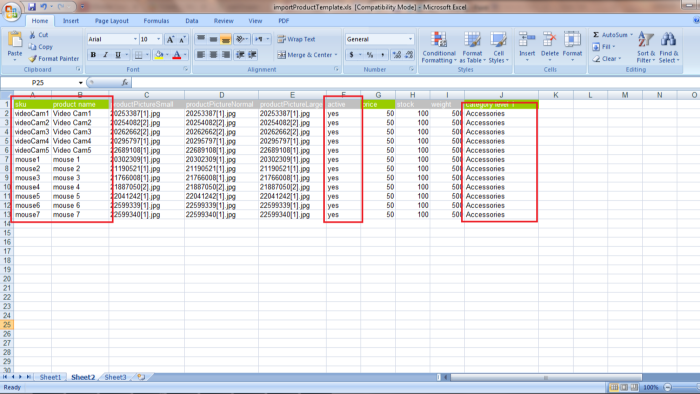Open Sort & Filter menu

point(646,47)
